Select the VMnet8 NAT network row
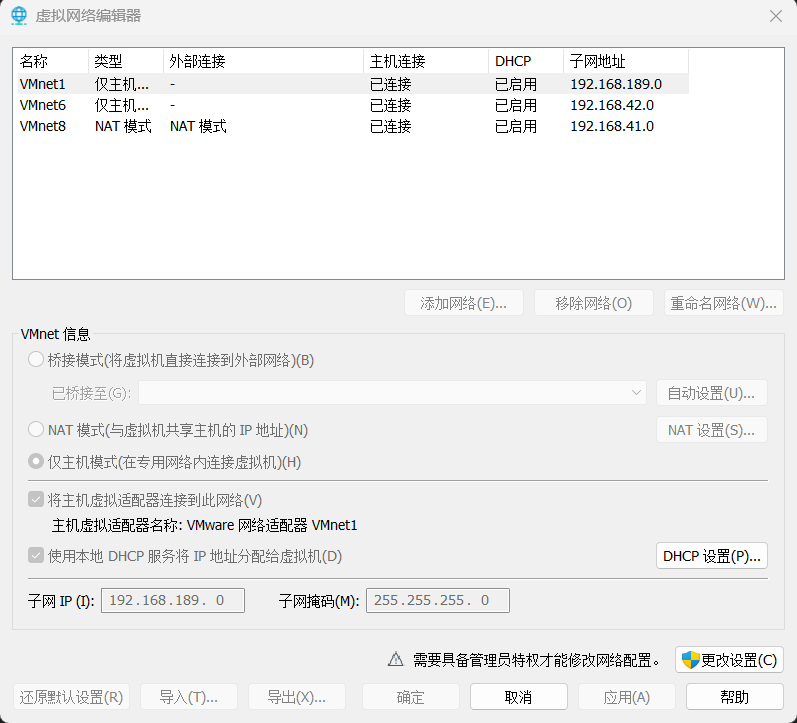This screenshot has height=723, width=797. click(42, 126)
